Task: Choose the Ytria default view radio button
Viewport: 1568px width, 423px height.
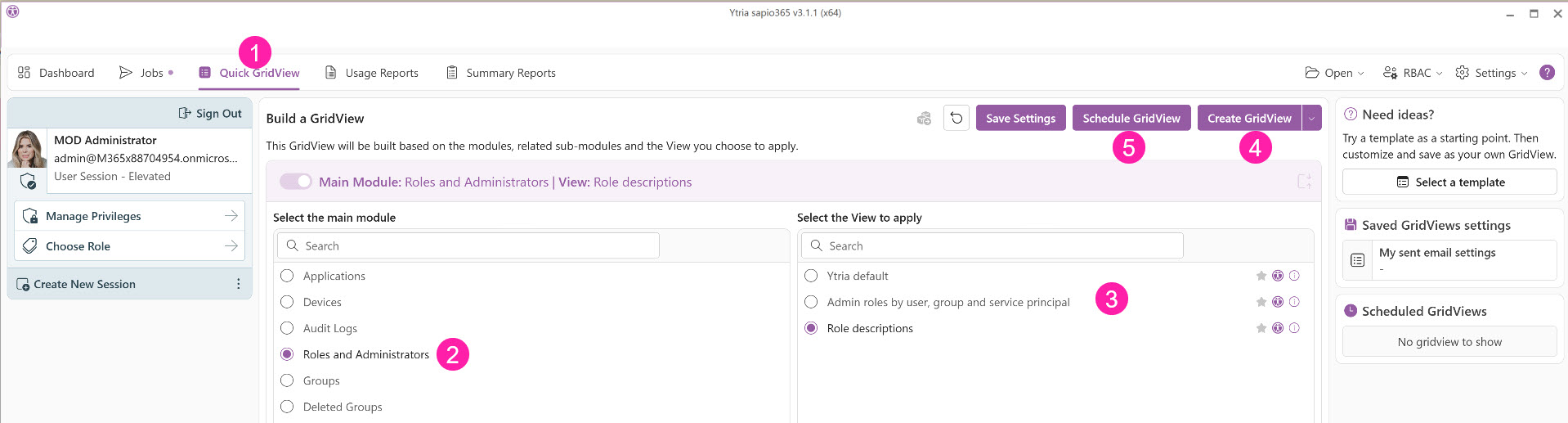Action: pyautogui.click(x=811, y=276)
